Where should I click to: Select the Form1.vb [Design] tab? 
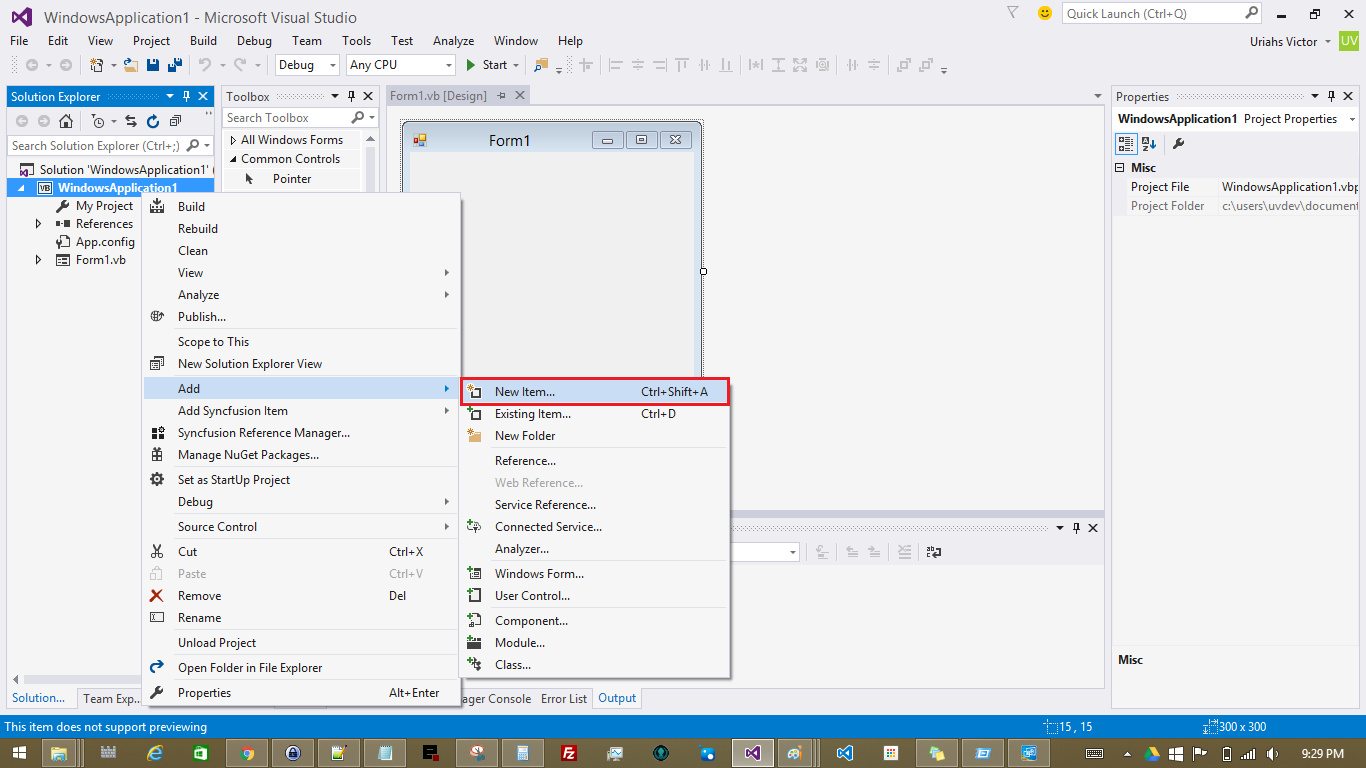[x=438, y=96]
